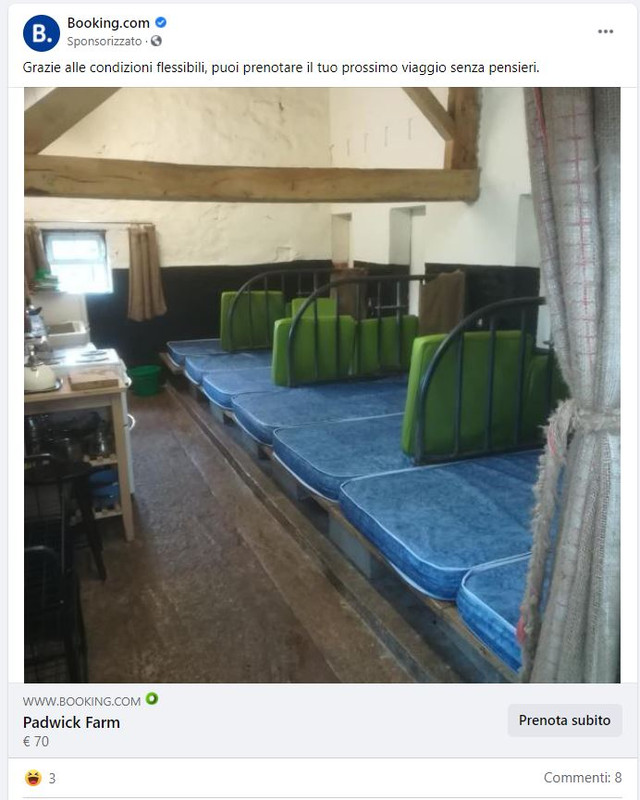This screenshot has width=640, height=800.
Task: Click the small window in the photo
Action: (x=79, y=261)
